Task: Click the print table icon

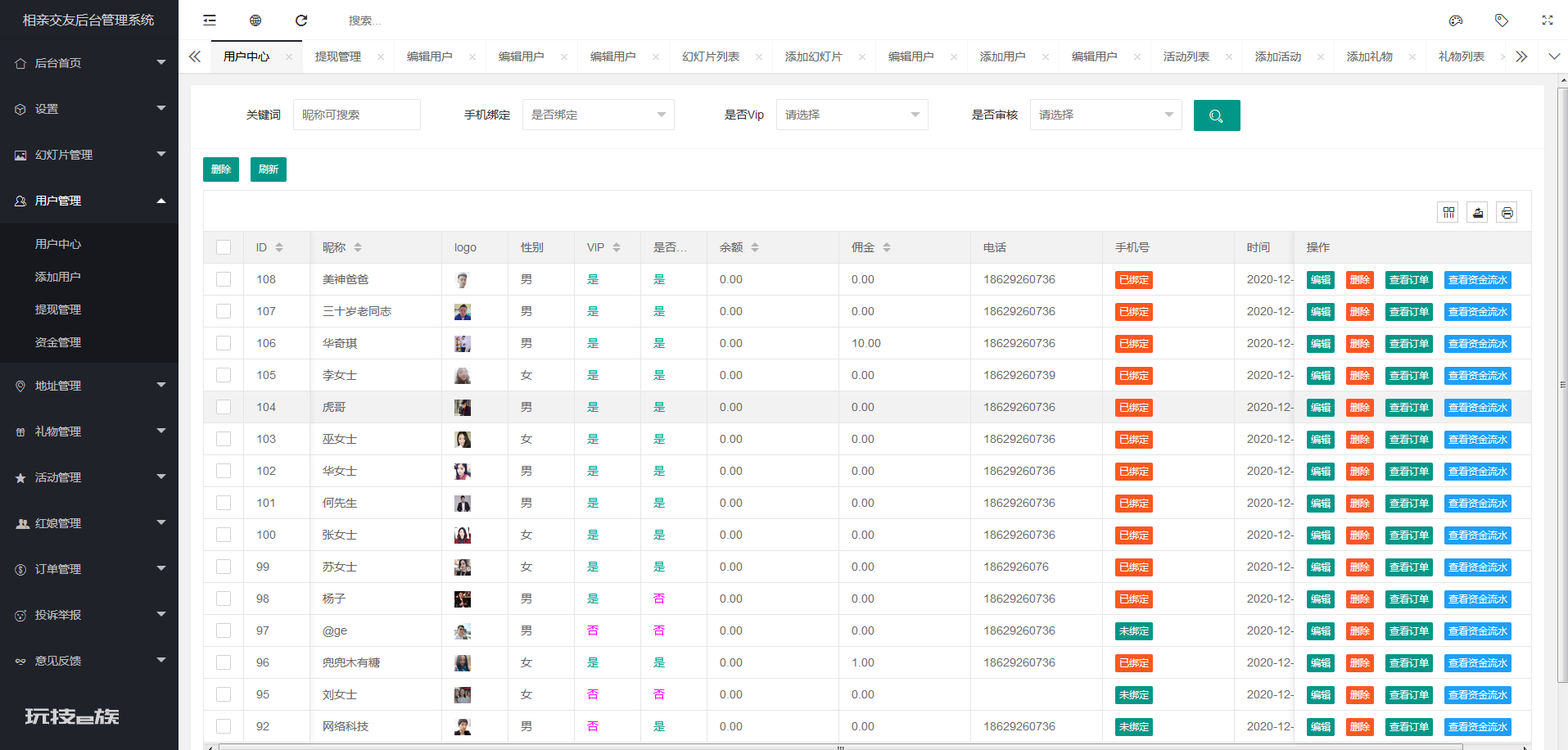Action: pyautogui.click(x=1507, y=213)
